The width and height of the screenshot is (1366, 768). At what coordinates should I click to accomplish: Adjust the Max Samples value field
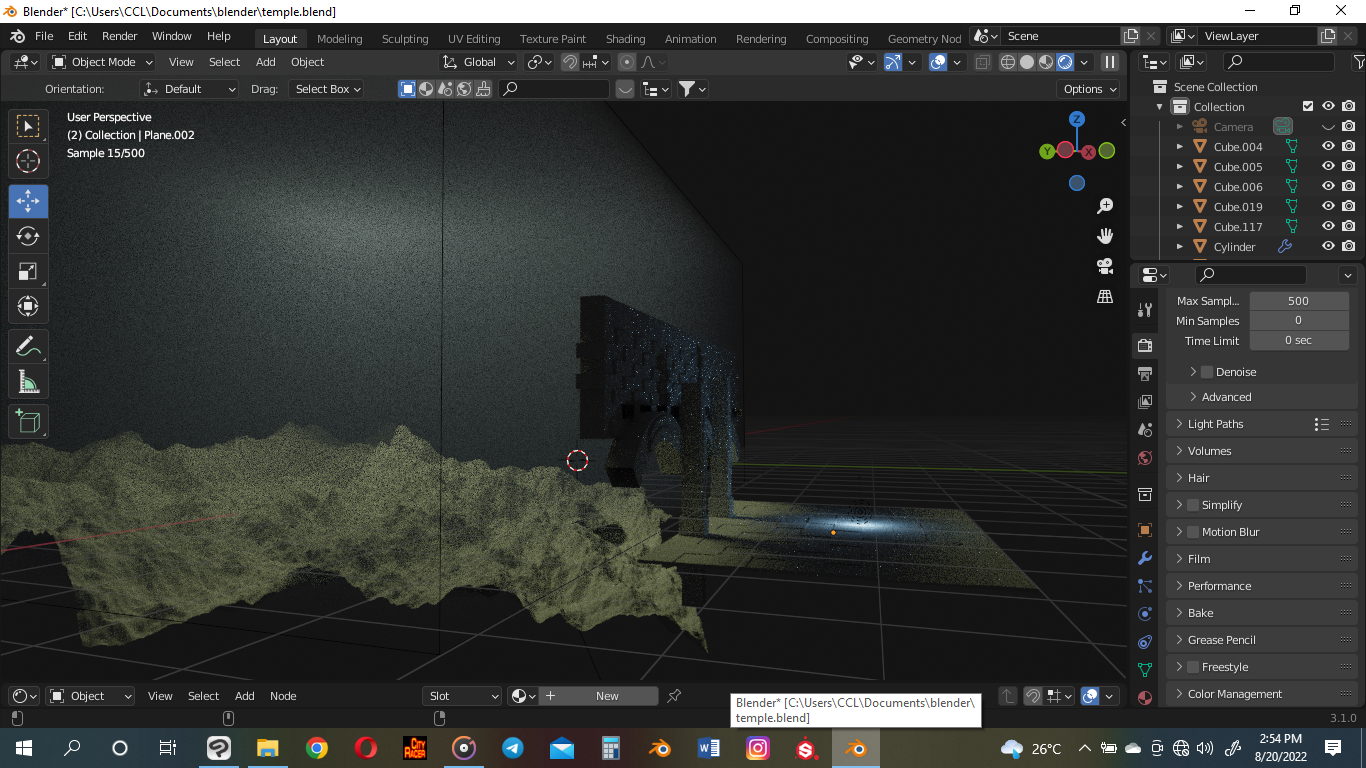click(1298, 301)
